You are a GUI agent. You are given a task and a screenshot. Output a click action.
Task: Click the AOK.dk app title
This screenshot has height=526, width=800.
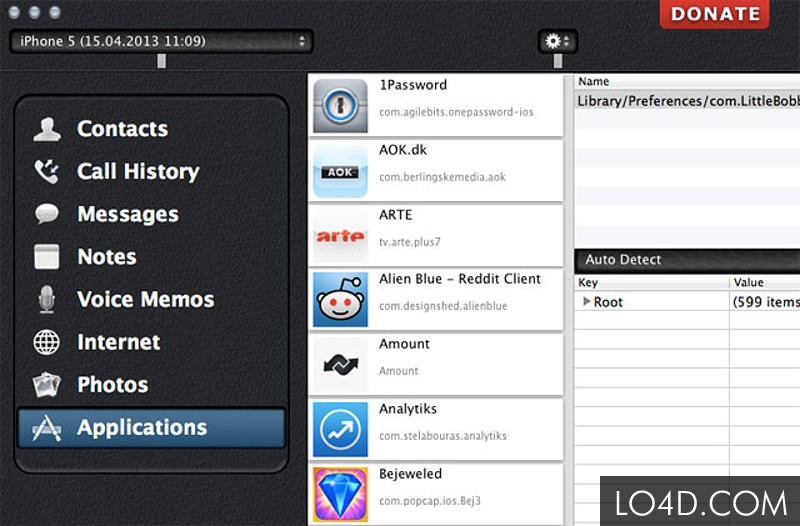[403, 150]
